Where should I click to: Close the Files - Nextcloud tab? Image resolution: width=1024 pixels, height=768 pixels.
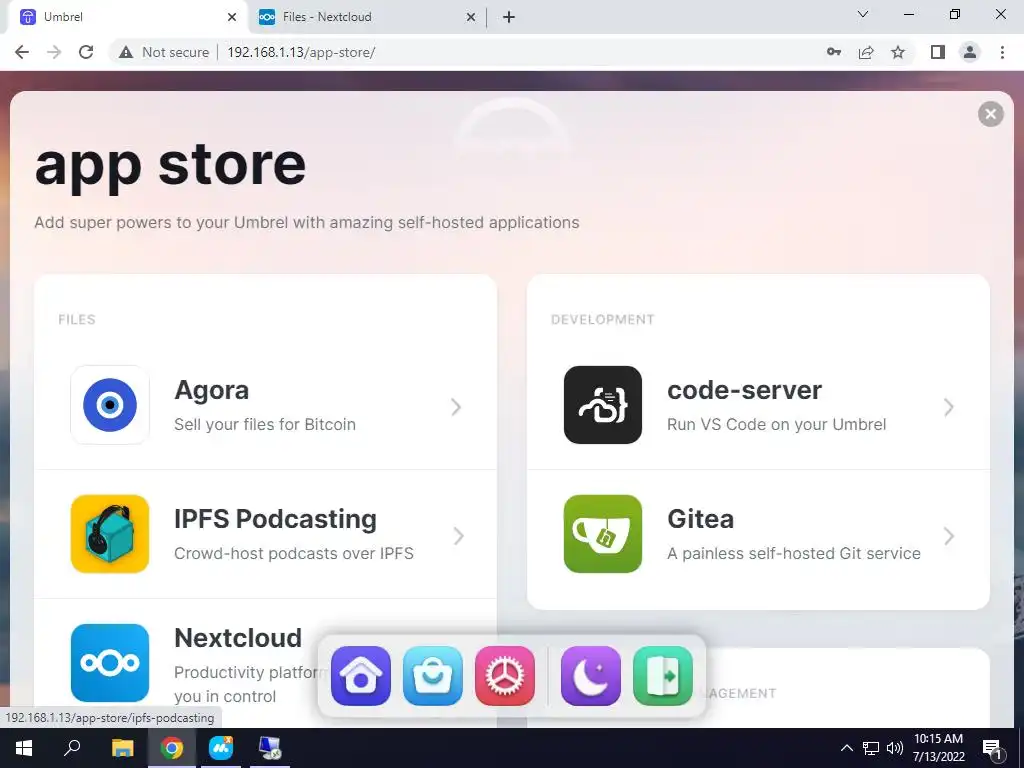pos(470,17)
